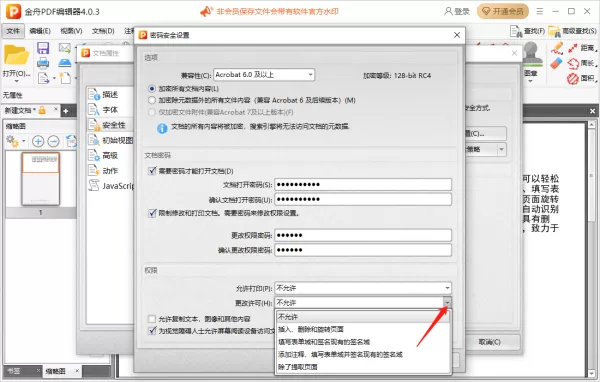
Task: Click the Print icon in the toolbar
Action: tap(43, 63)
